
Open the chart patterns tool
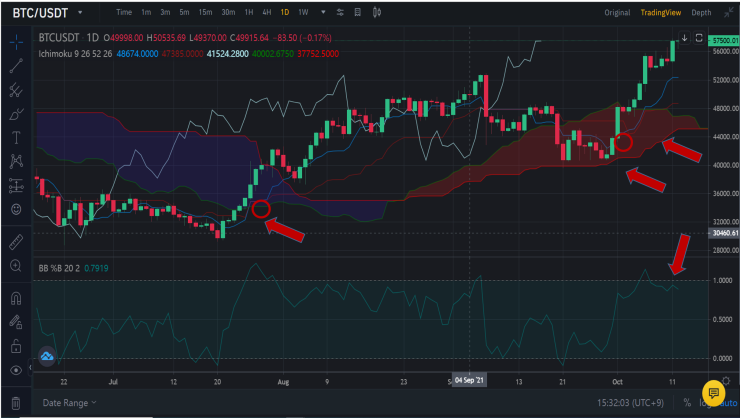pos(16,161)
